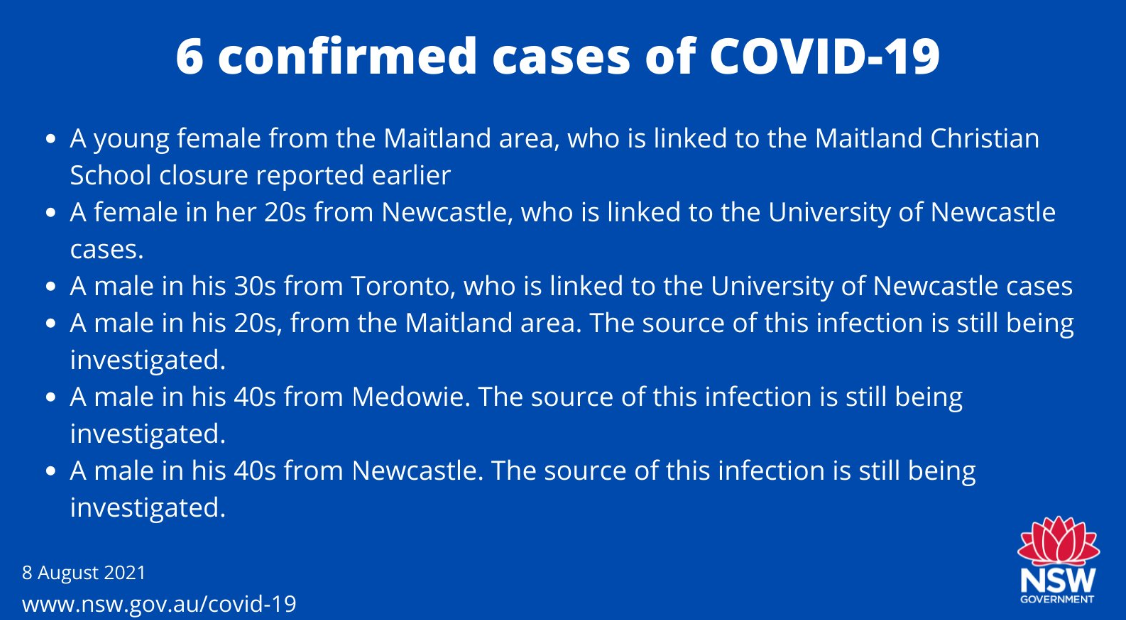This screenshot has height=620, width=1126.
Task: Click the male in his 40s from Newcastle line
Action: click(522, 470)
